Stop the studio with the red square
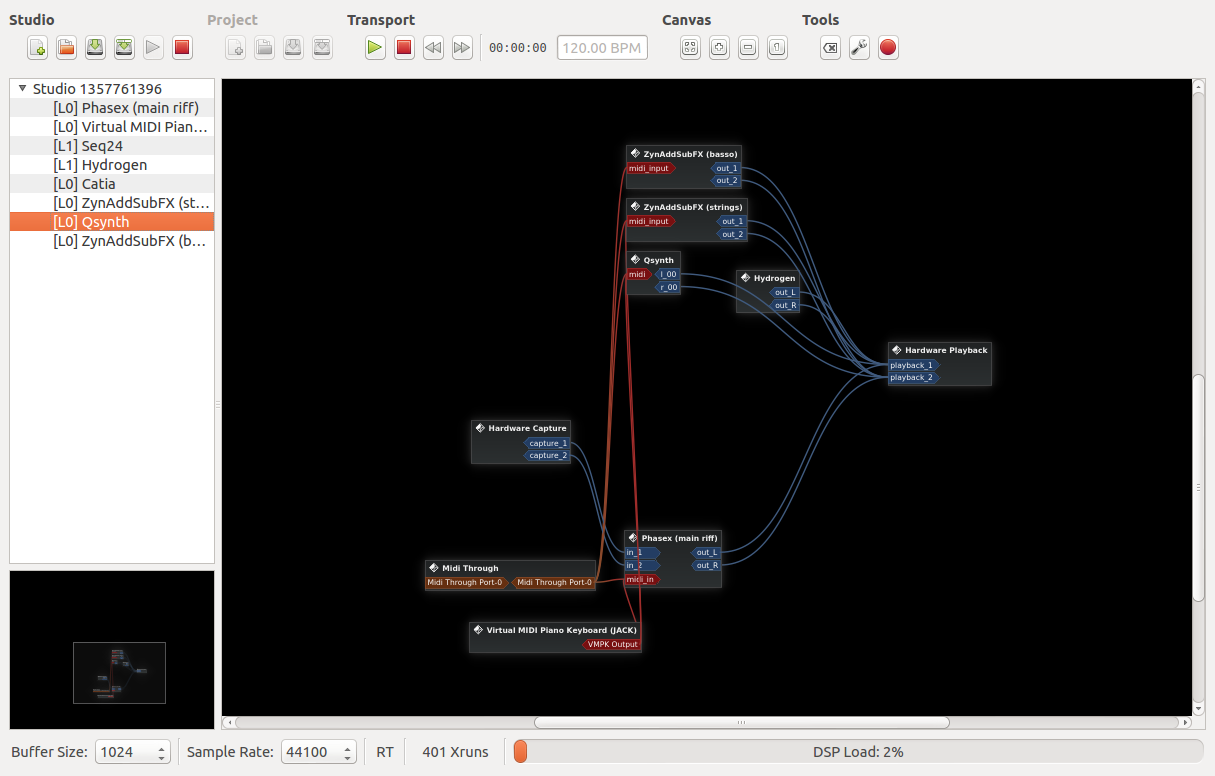 point(182,47)
